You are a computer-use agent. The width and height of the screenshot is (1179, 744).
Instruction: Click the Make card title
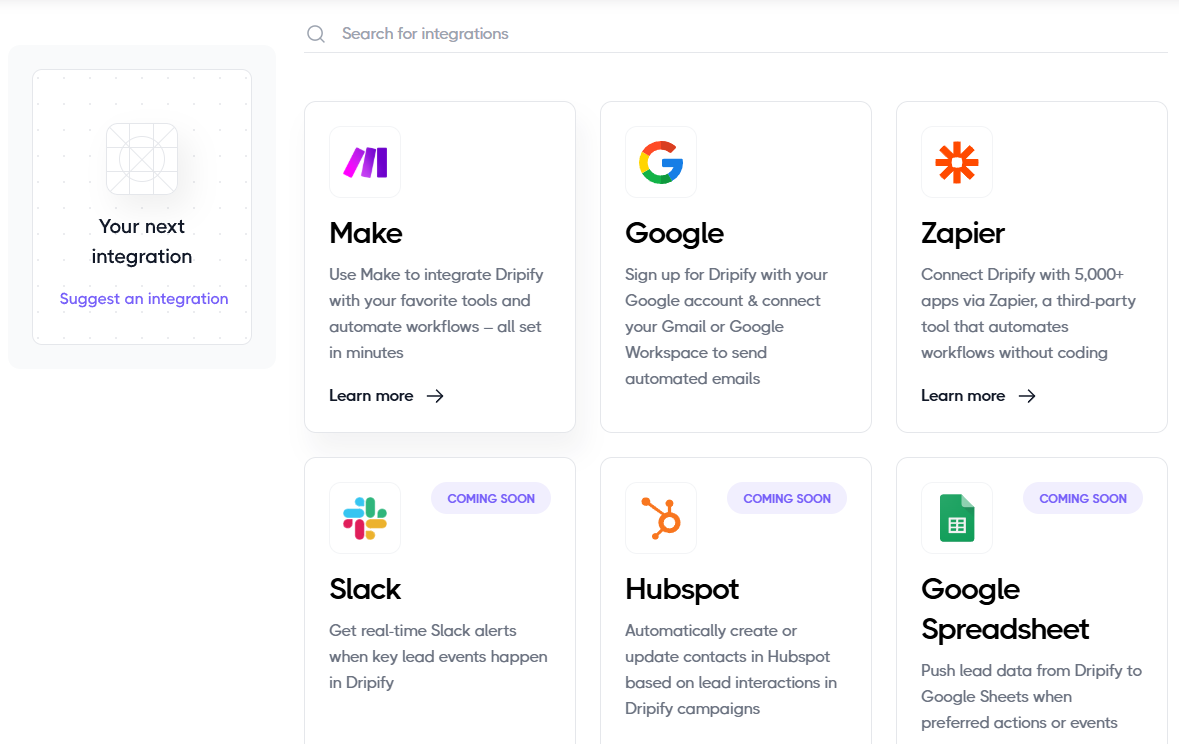pyautogui.click(x=365, y=233)
